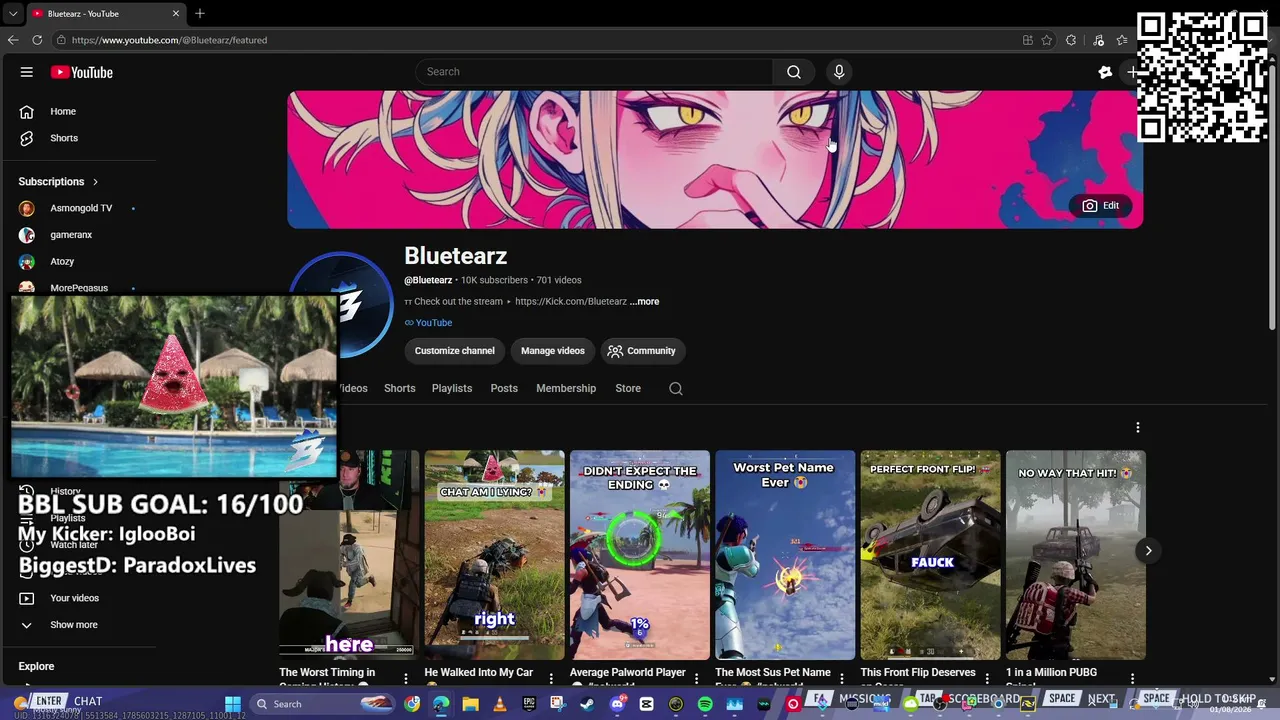The width and height of the screenshot is (1280, 720).
Task: Open Asmongold TV subscription channel
Action: click(x=80, y=208)
